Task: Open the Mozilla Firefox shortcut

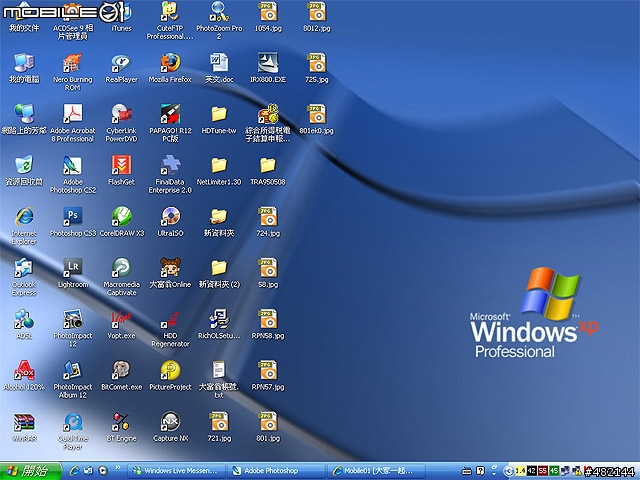Action: pyautogui.click(x=170, y=68)
